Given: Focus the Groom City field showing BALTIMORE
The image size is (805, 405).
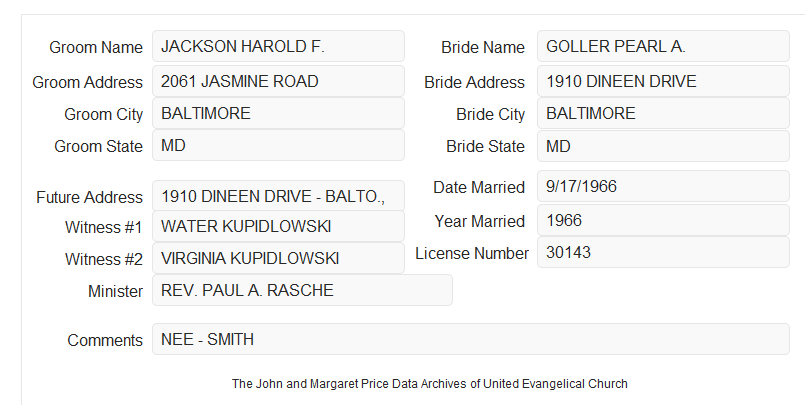Looking at the screenshot, I should click(278, 113).
